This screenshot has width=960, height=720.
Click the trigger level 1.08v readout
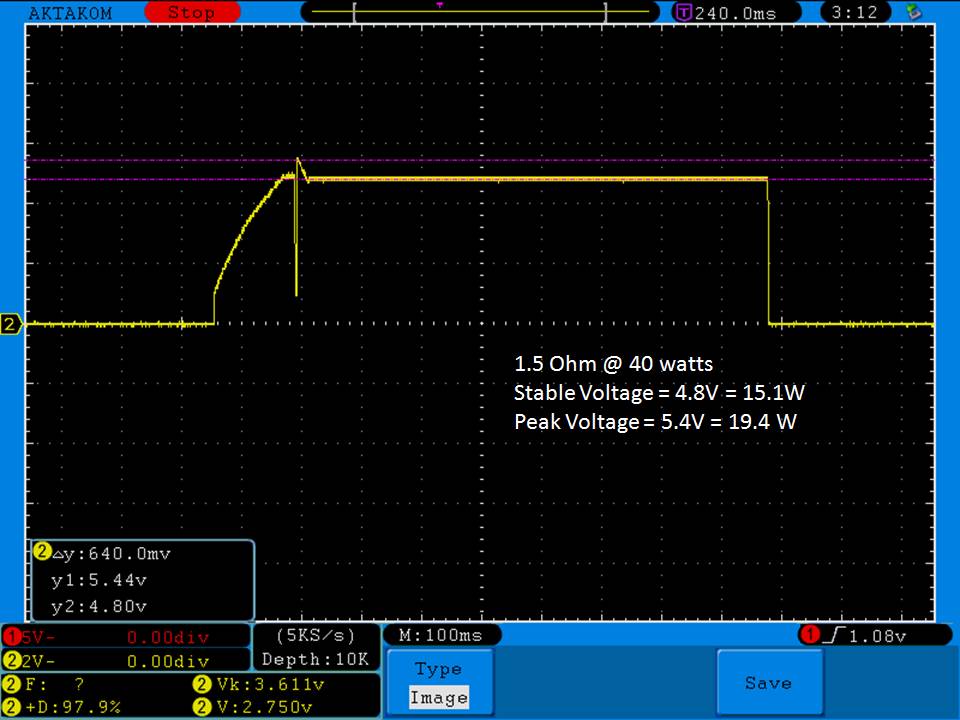(878, 637)
